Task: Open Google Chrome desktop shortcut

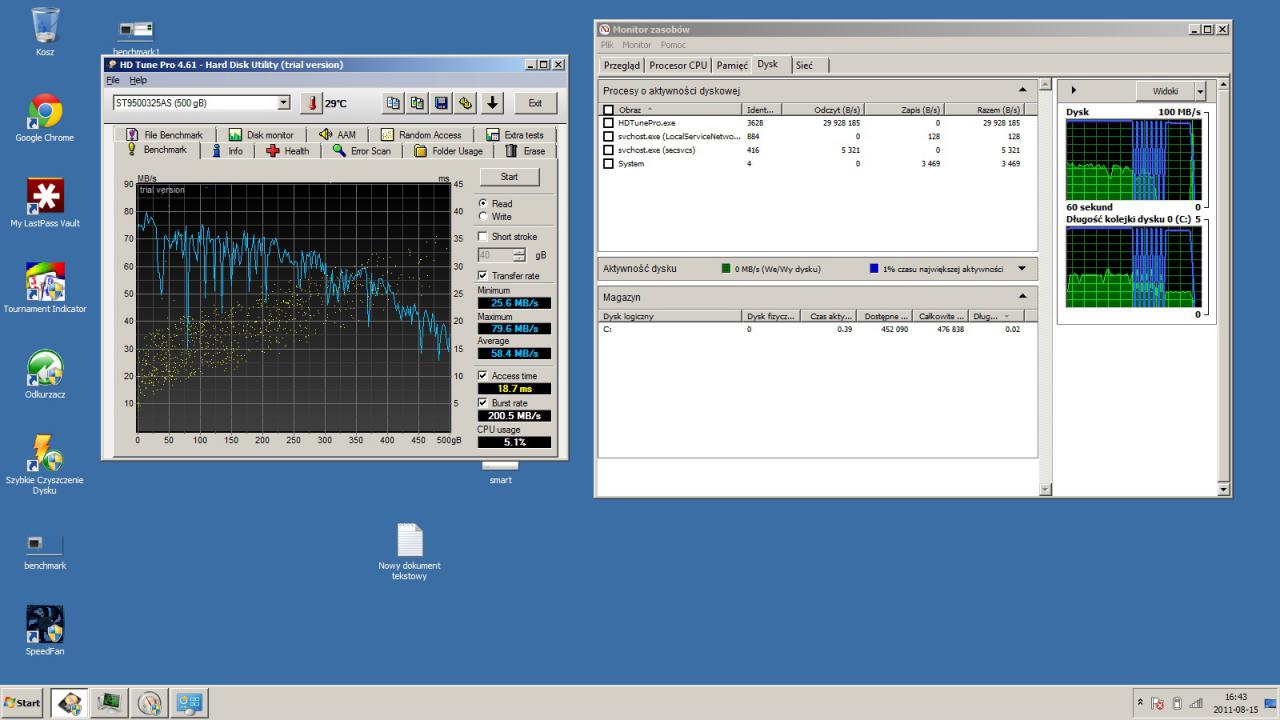Action: [45, 118]
